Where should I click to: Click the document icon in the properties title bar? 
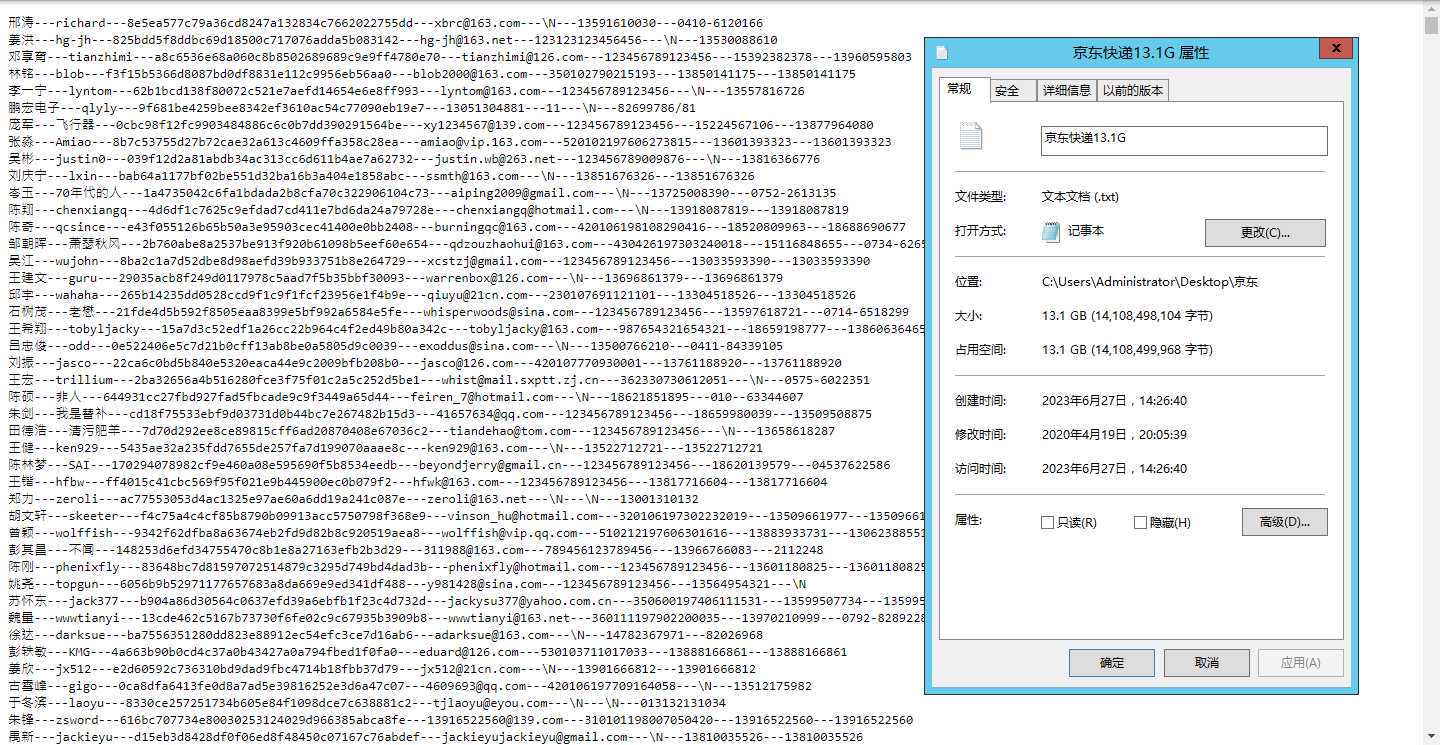[941, 52]
